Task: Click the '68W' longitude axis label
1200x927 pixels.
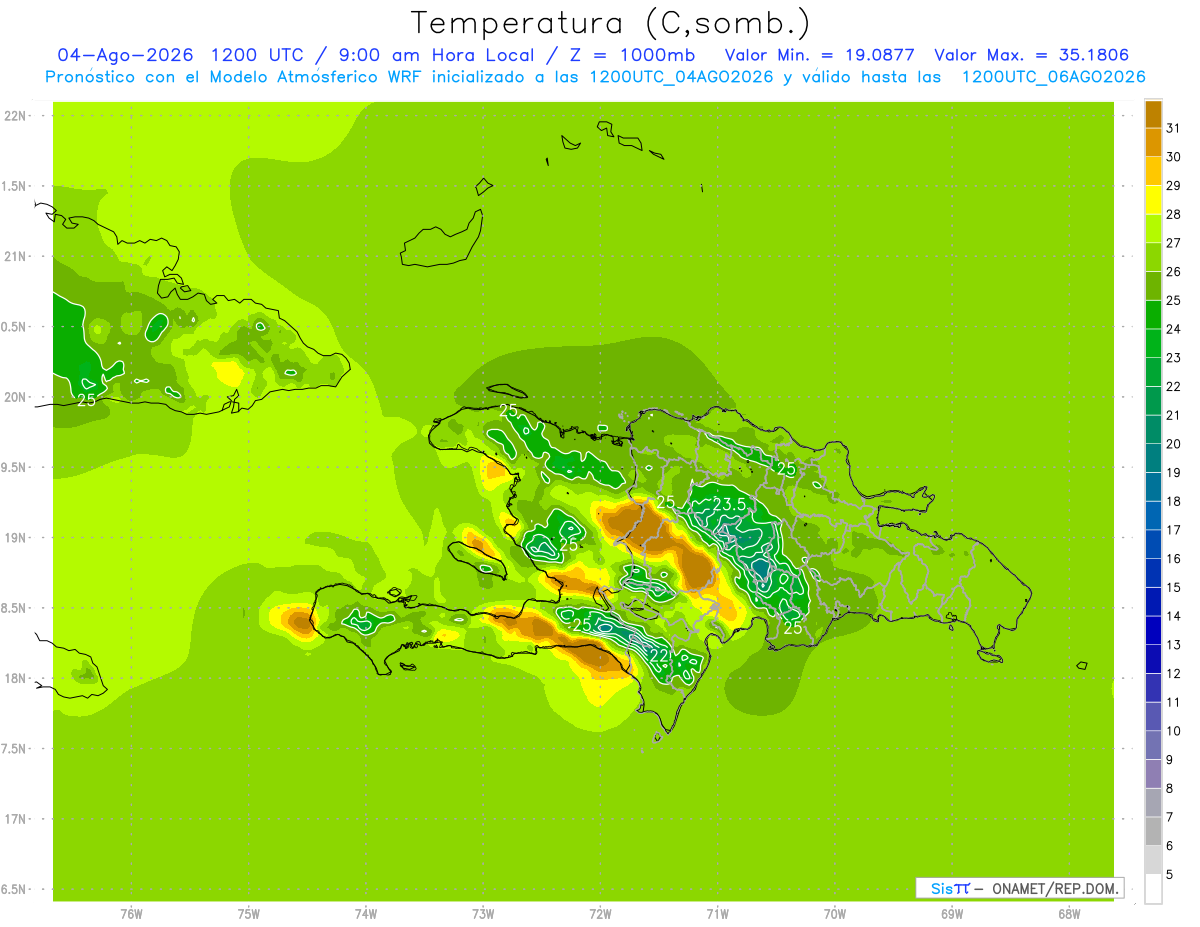Action: point(1069,914)
